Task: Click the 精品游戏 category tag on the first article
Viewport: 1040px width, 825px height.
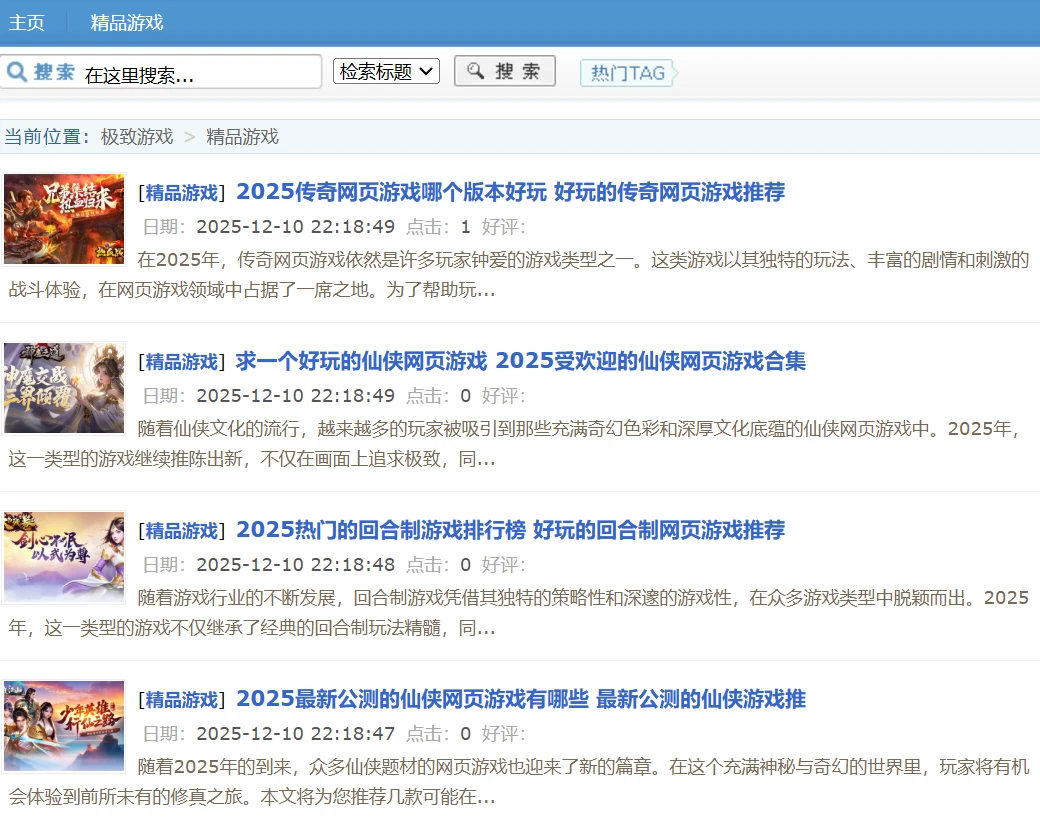Action: coord(180,193)
